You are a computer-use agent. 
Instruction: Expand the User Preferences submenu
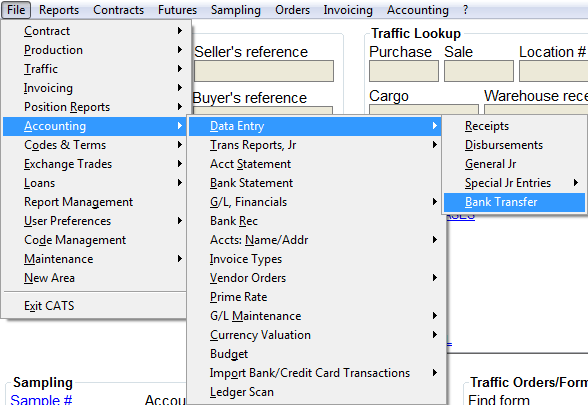tap(94, 221)
